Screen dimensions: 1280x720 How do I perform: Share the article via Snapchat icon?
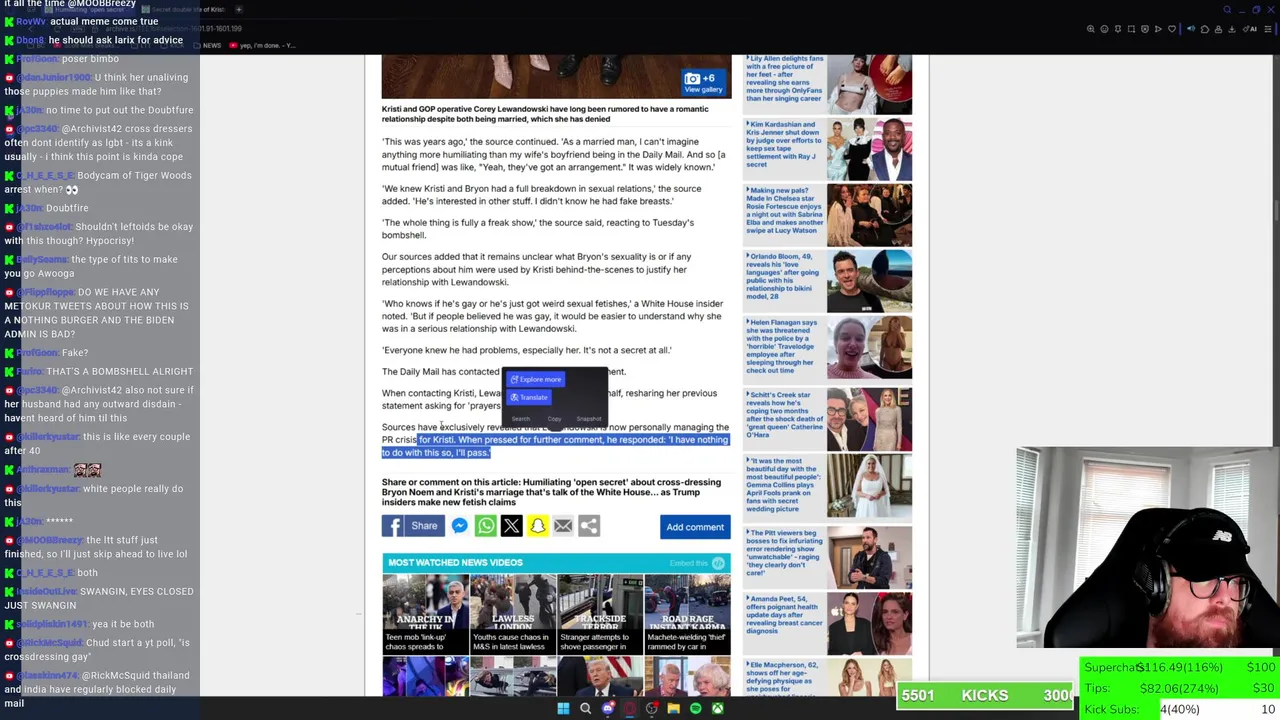tap(537, 526)
